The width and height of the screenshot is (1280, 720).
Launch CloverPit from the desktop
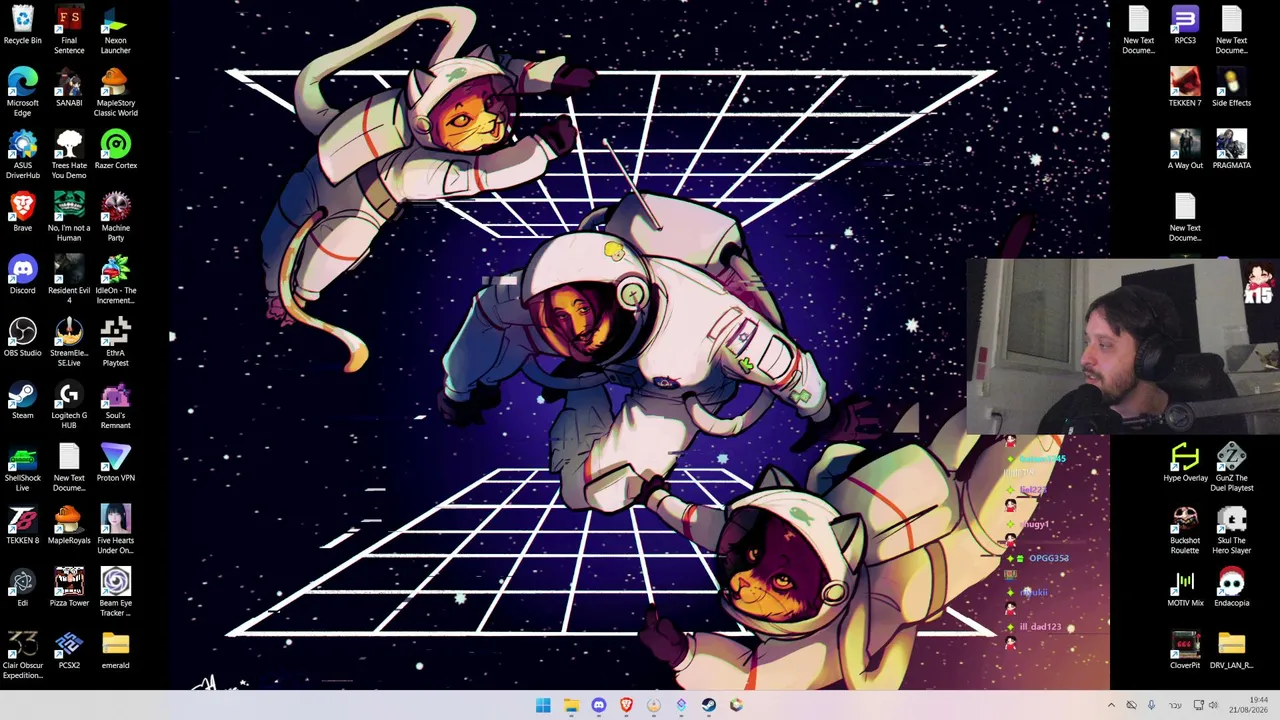pos(1185,651)
